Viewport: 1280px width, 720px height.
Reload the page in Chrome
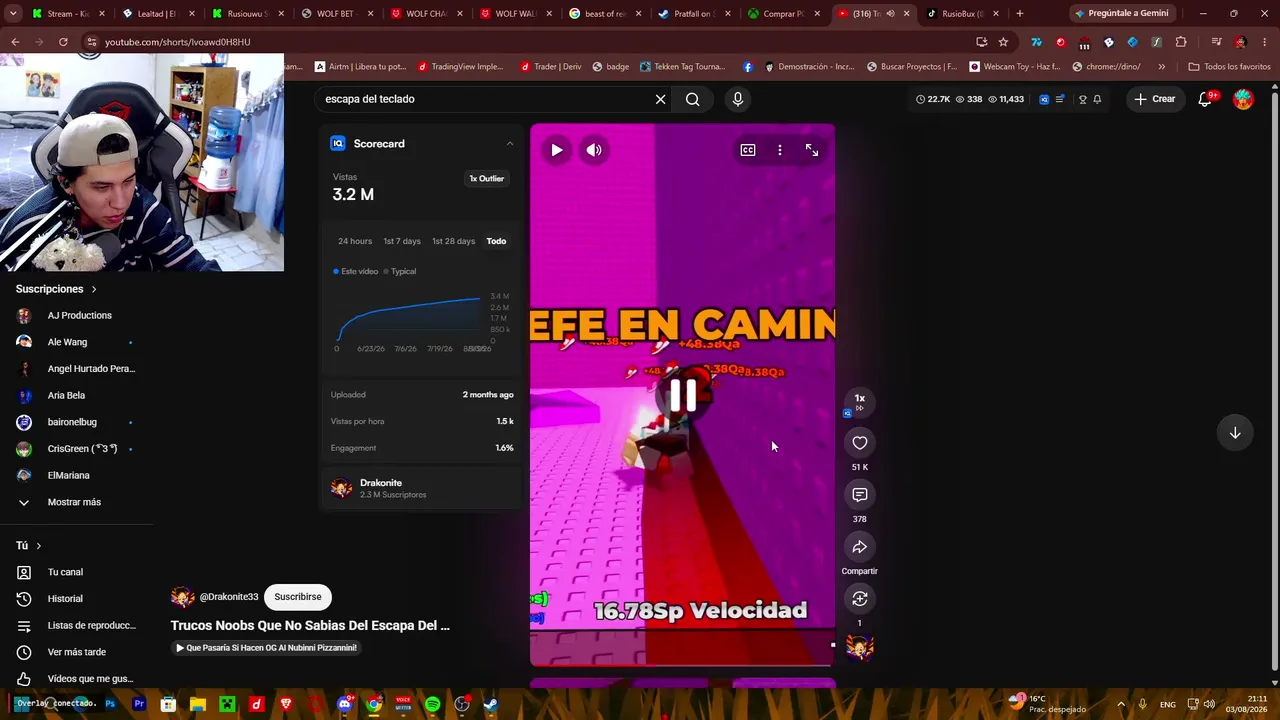(x=63, y=42)
